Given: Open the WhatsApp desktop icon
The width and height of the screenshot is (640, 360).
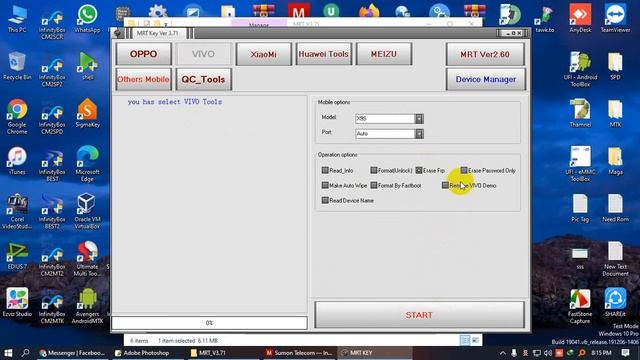Looking at the screenshot, I should [87, 19].
